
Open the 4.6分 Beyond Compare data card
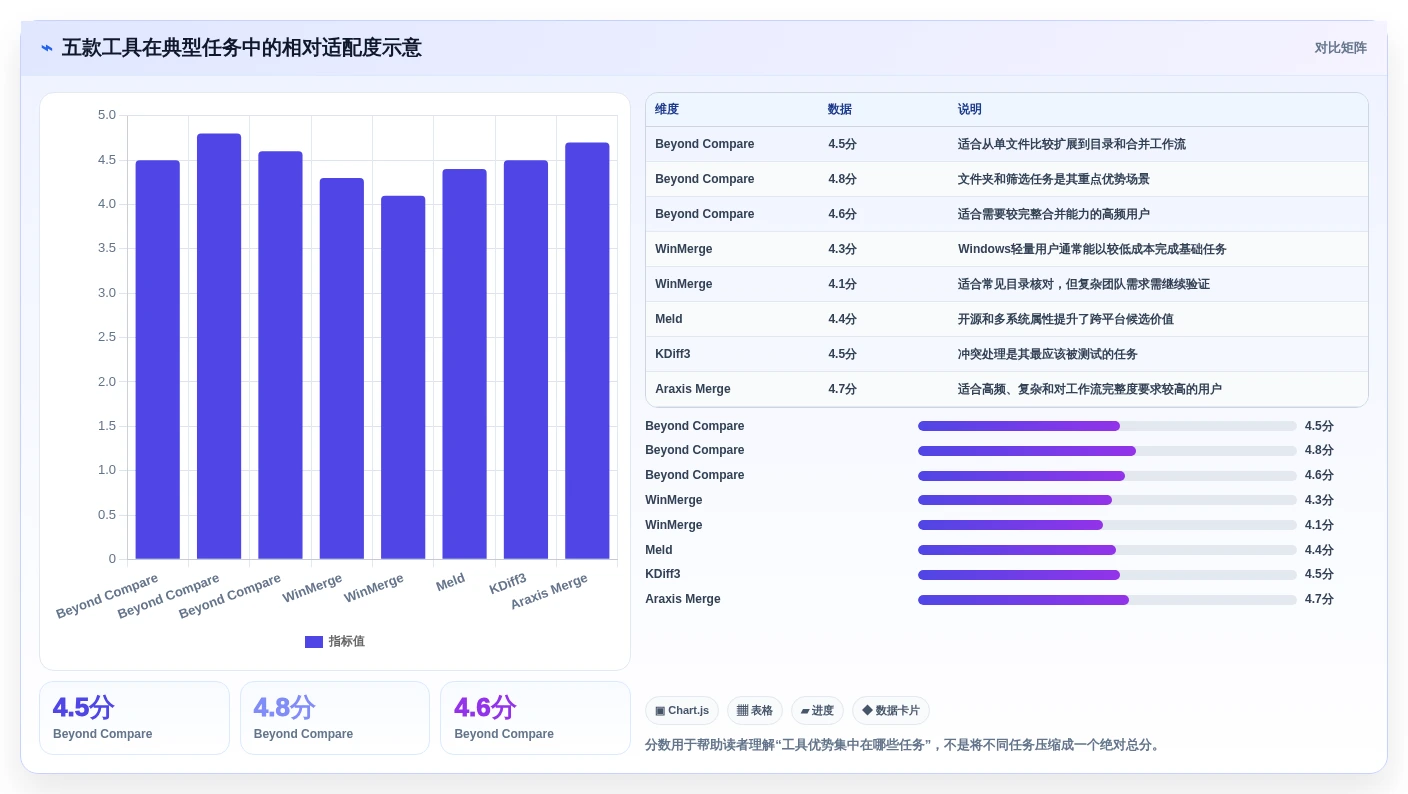536,718
